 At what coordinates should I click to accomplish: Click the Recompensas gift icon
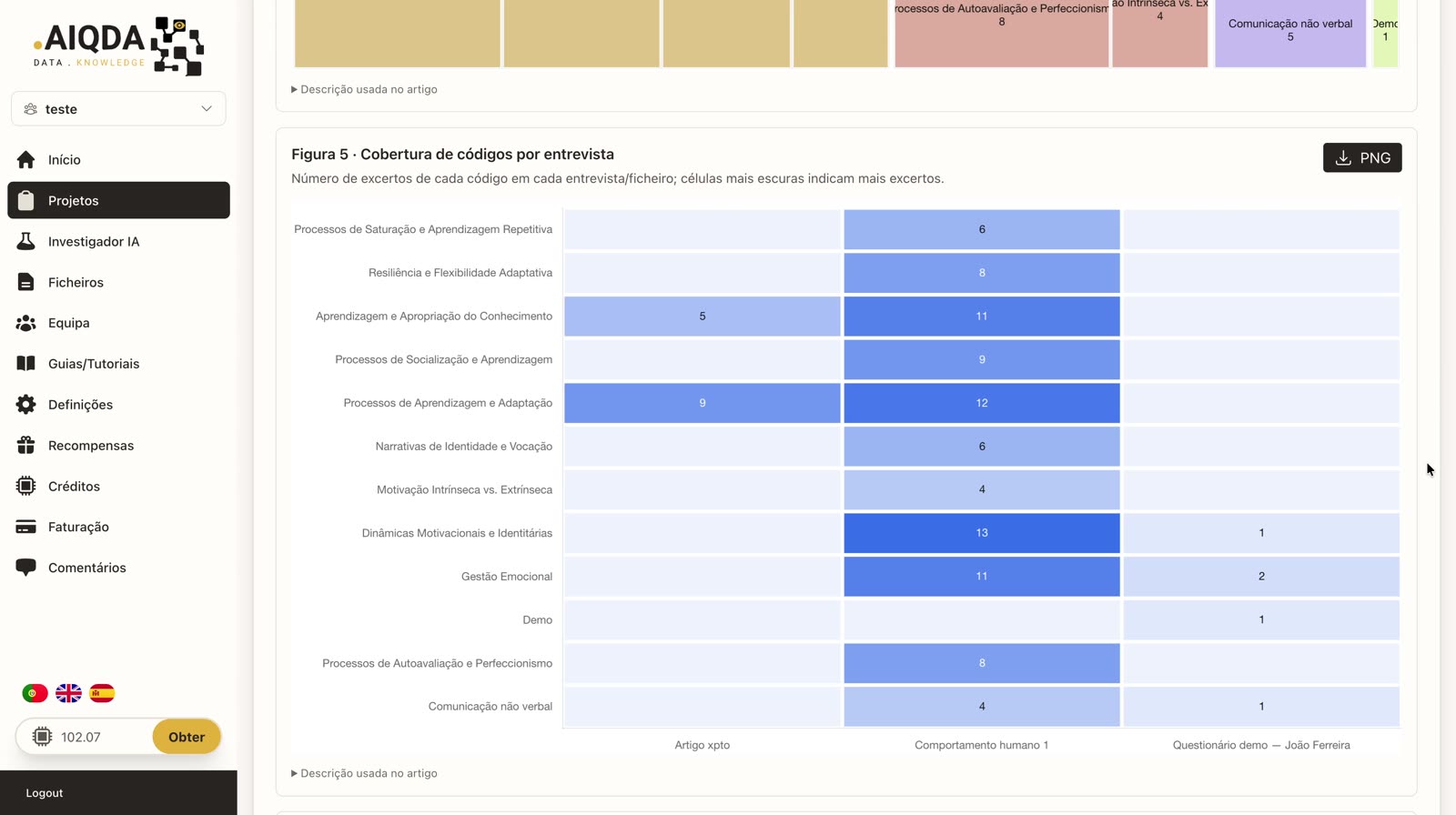pos(25,446)
